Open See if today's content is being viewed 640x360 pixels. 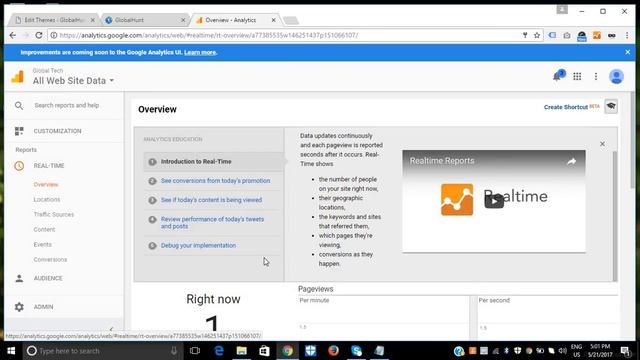(x=211, y=200)
